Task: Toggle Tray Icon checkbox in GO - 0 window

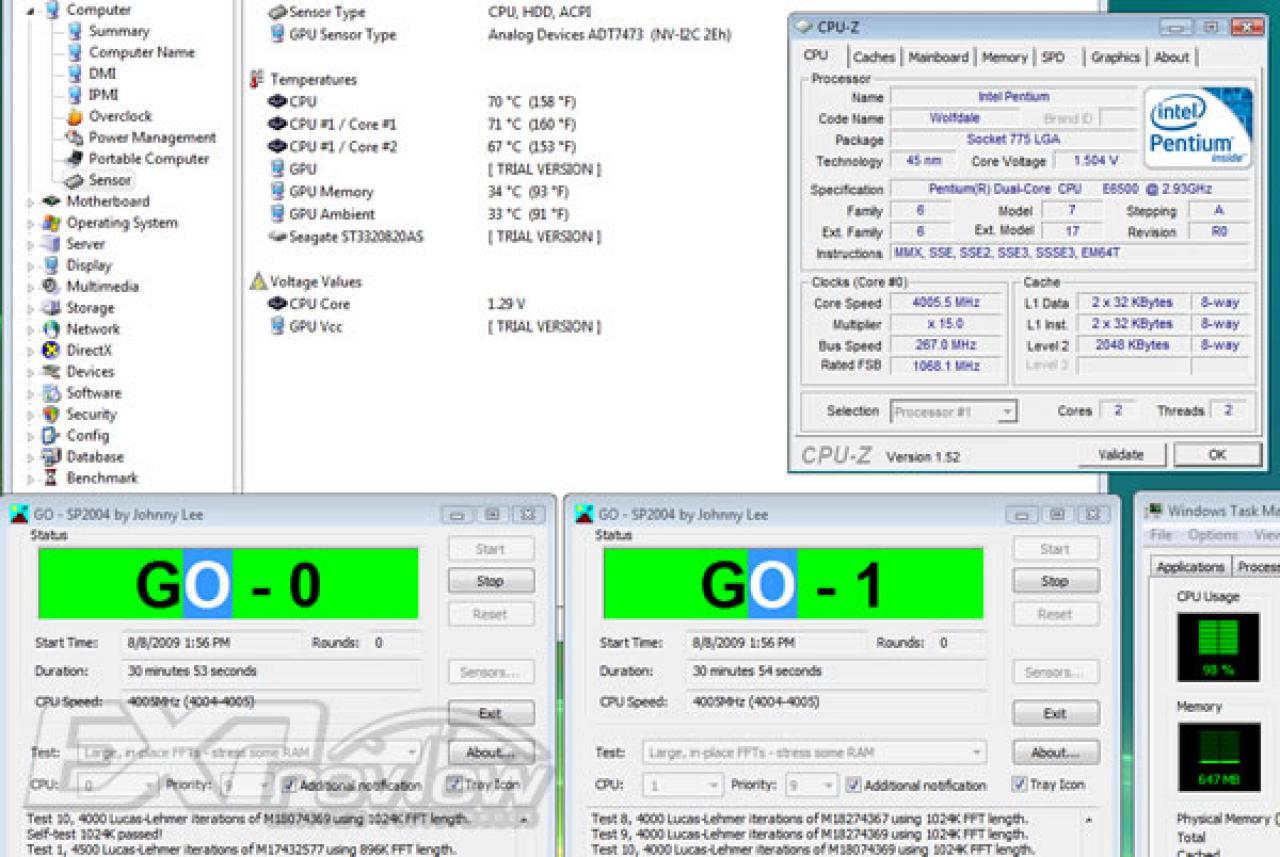Action: pos(454,784)
